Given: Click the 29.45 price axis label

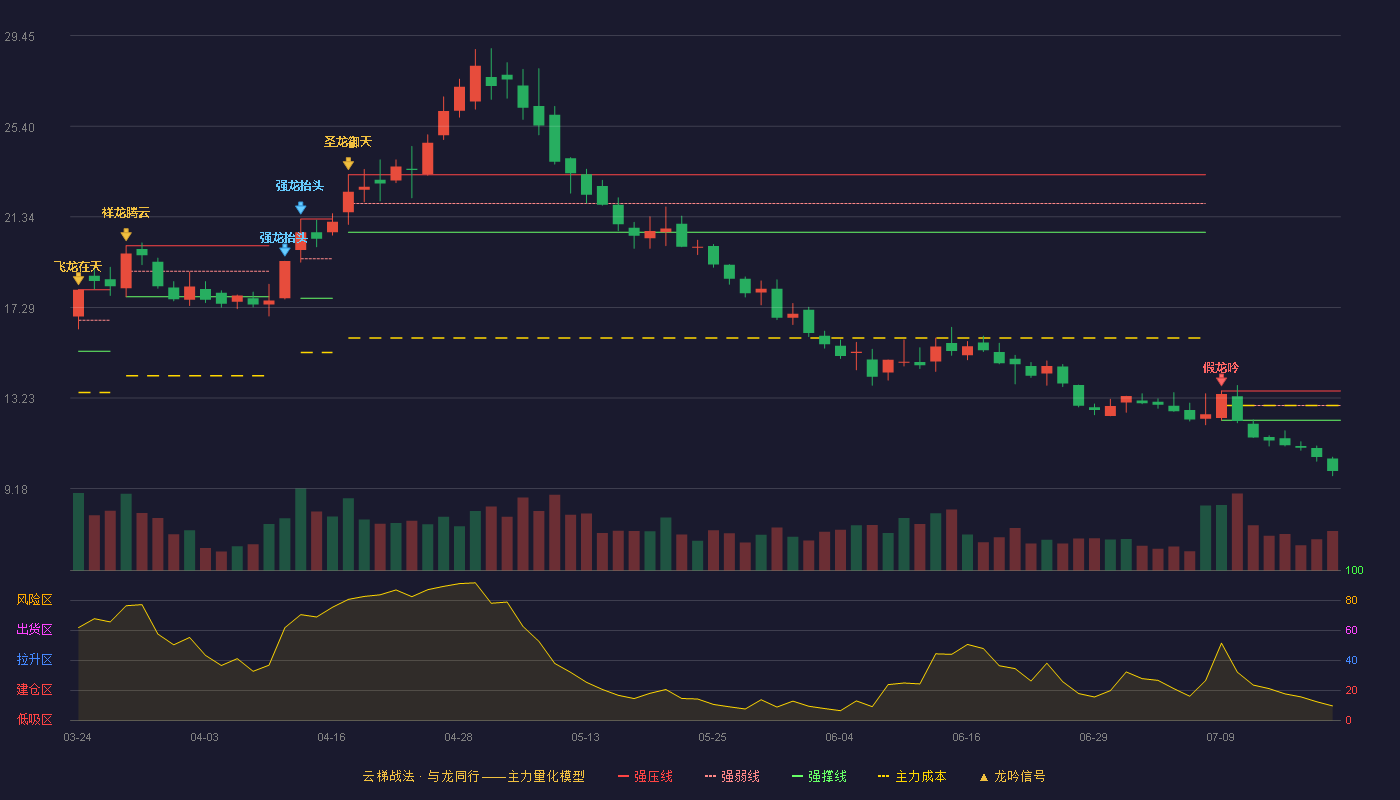Looking at the screenshot, I should [19, 37].
